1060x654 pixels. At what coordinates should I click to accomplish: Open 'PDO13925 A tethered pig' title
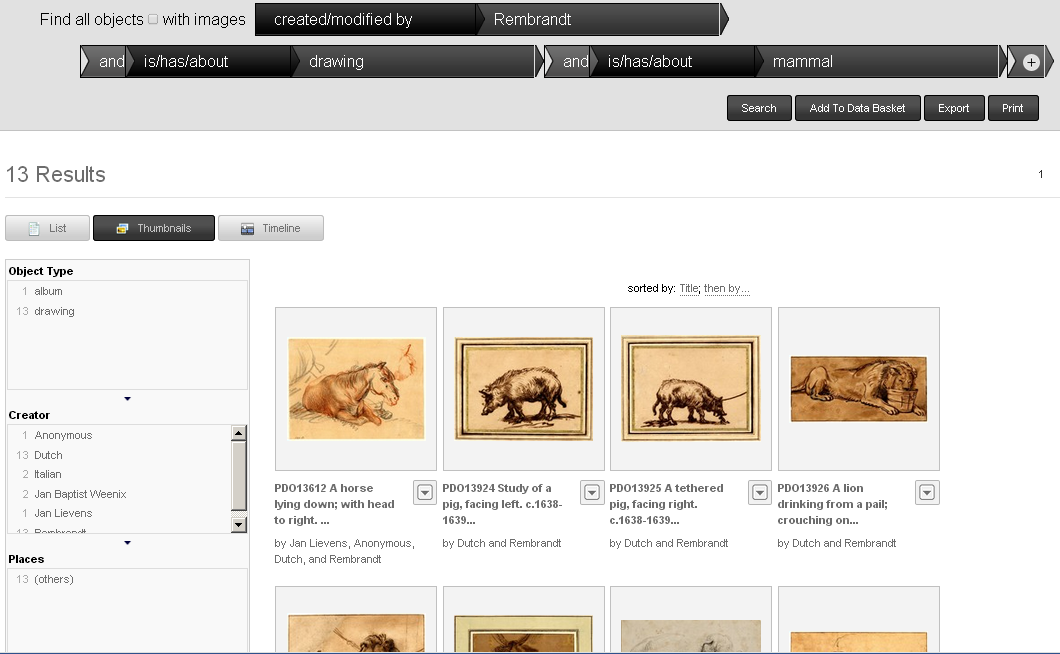click(666, 504)
